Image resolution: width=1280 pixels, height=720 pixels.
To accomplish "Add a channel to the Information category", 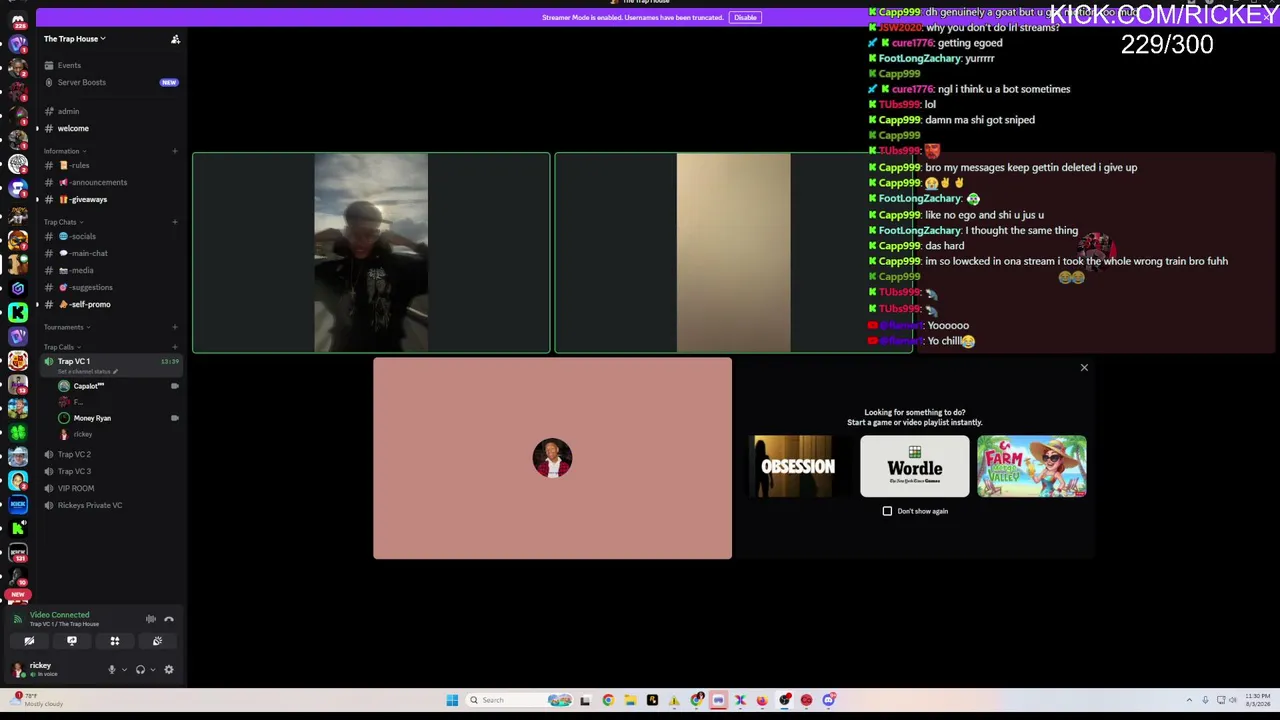I will pos(175,151).
